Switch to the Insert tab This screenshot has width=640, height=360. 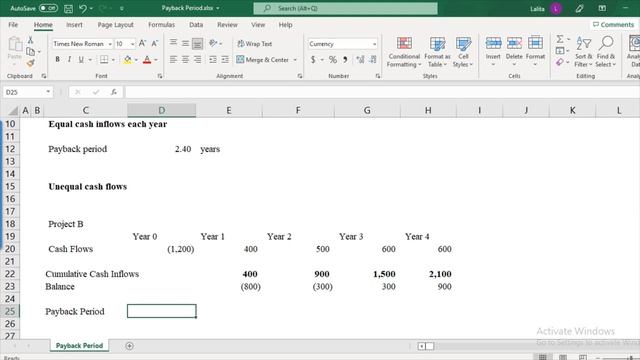(74, 24)
